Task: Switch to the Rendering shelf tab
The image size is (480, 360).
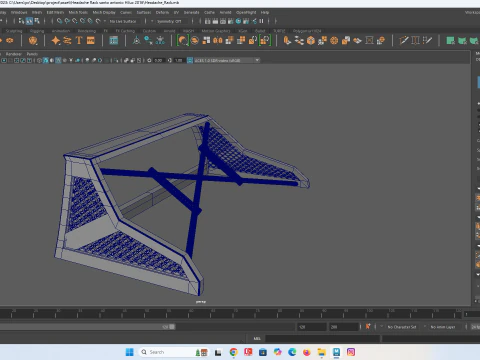Action: click(x=87, y=31)
